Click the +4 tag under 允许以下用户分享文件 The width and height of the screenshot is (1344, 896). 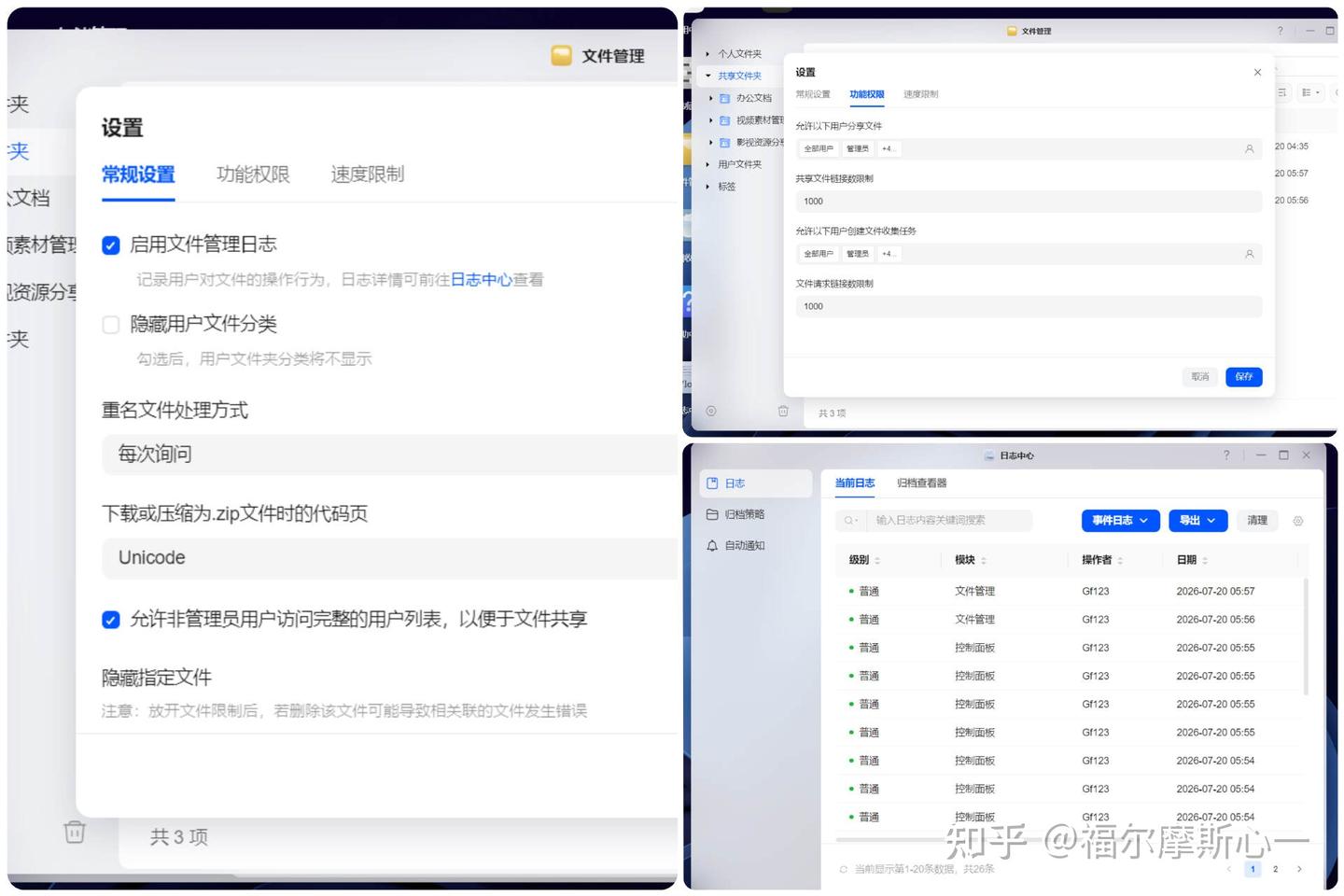[x=888, y=148]
